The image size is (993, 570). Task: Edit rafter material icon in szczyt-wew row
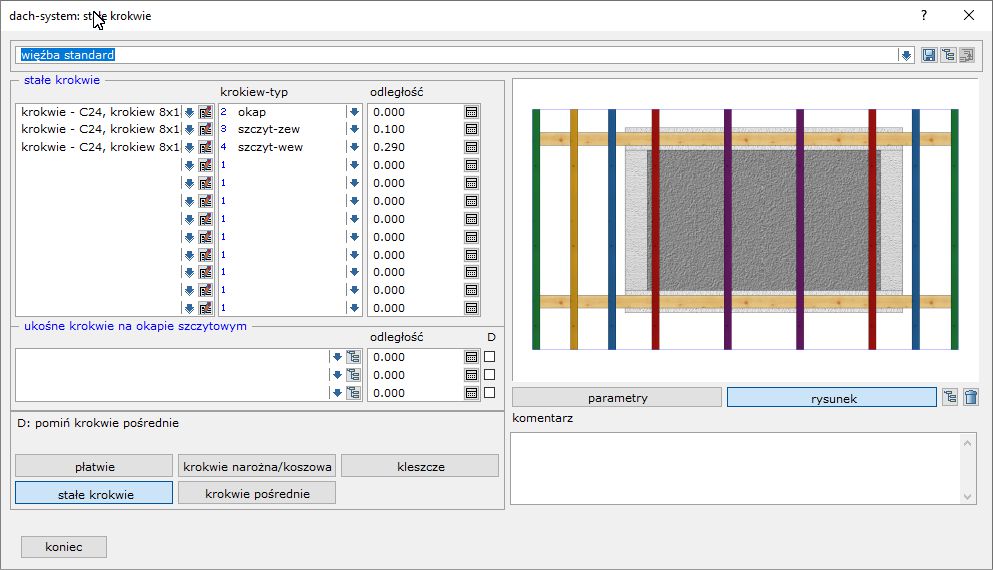205,147
